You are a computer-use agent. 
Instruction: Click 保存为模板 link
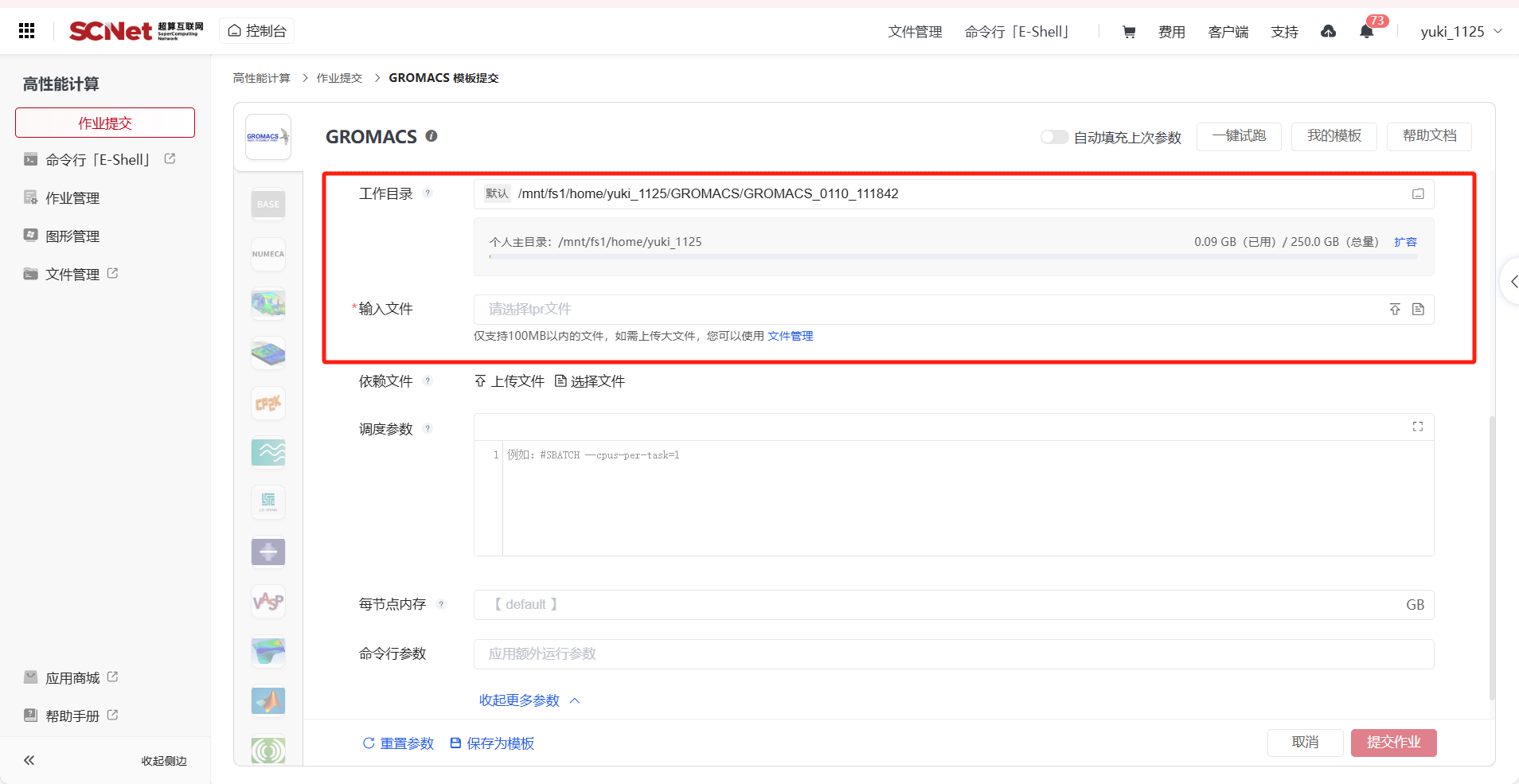[x=492, y=743]
